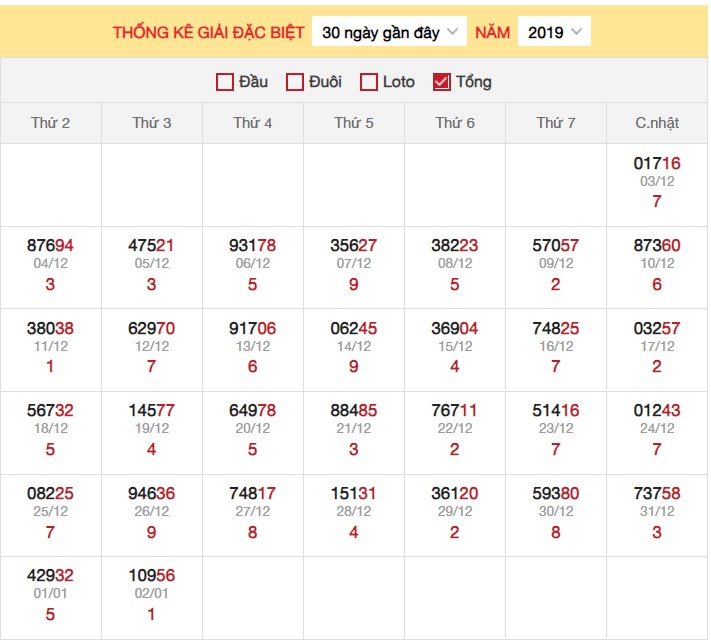Screen dimensions: 711x640
Task: Check the Đầu checkbox
Action: coord(225,82)
